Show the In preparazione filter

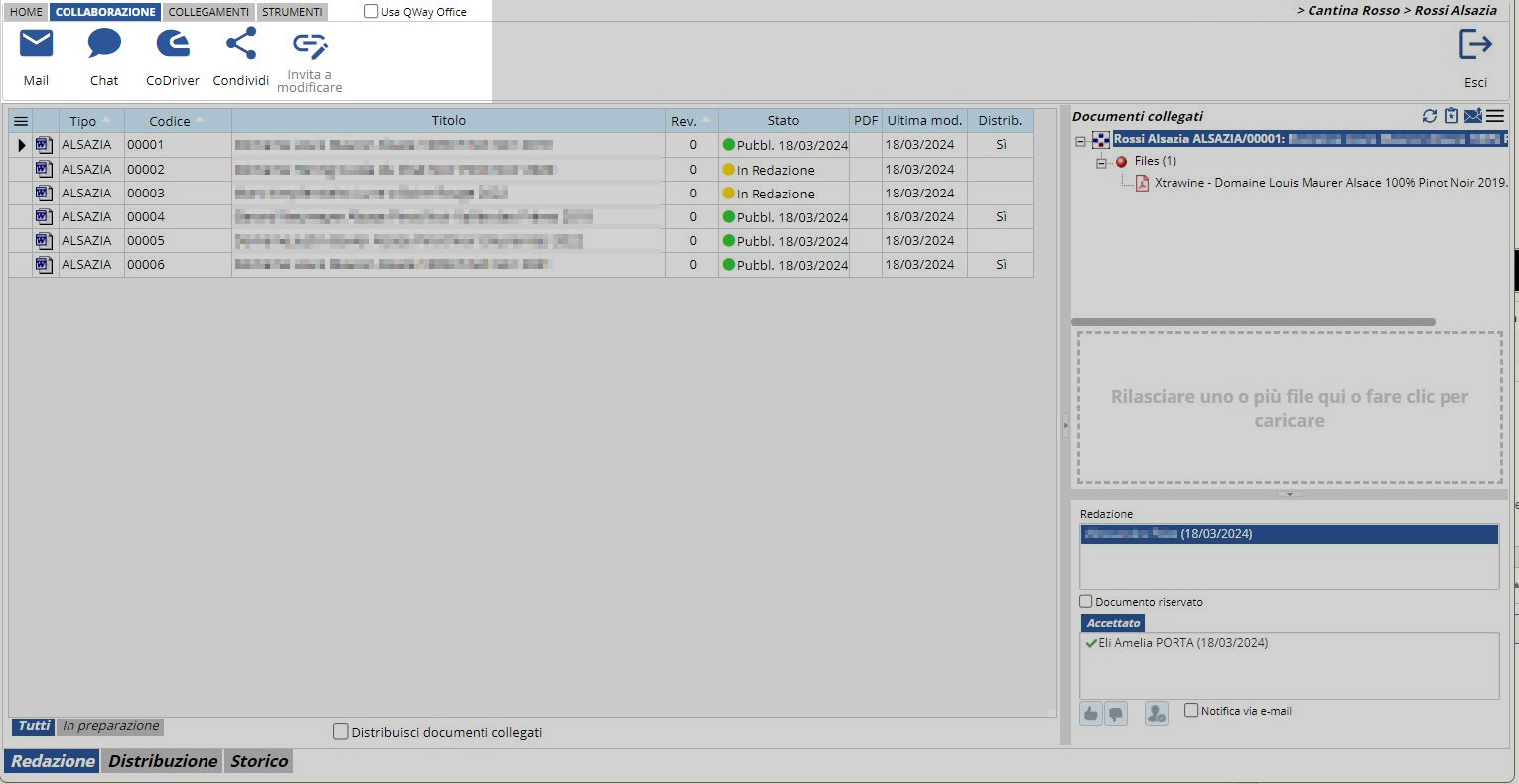click(x=110, y=726)
